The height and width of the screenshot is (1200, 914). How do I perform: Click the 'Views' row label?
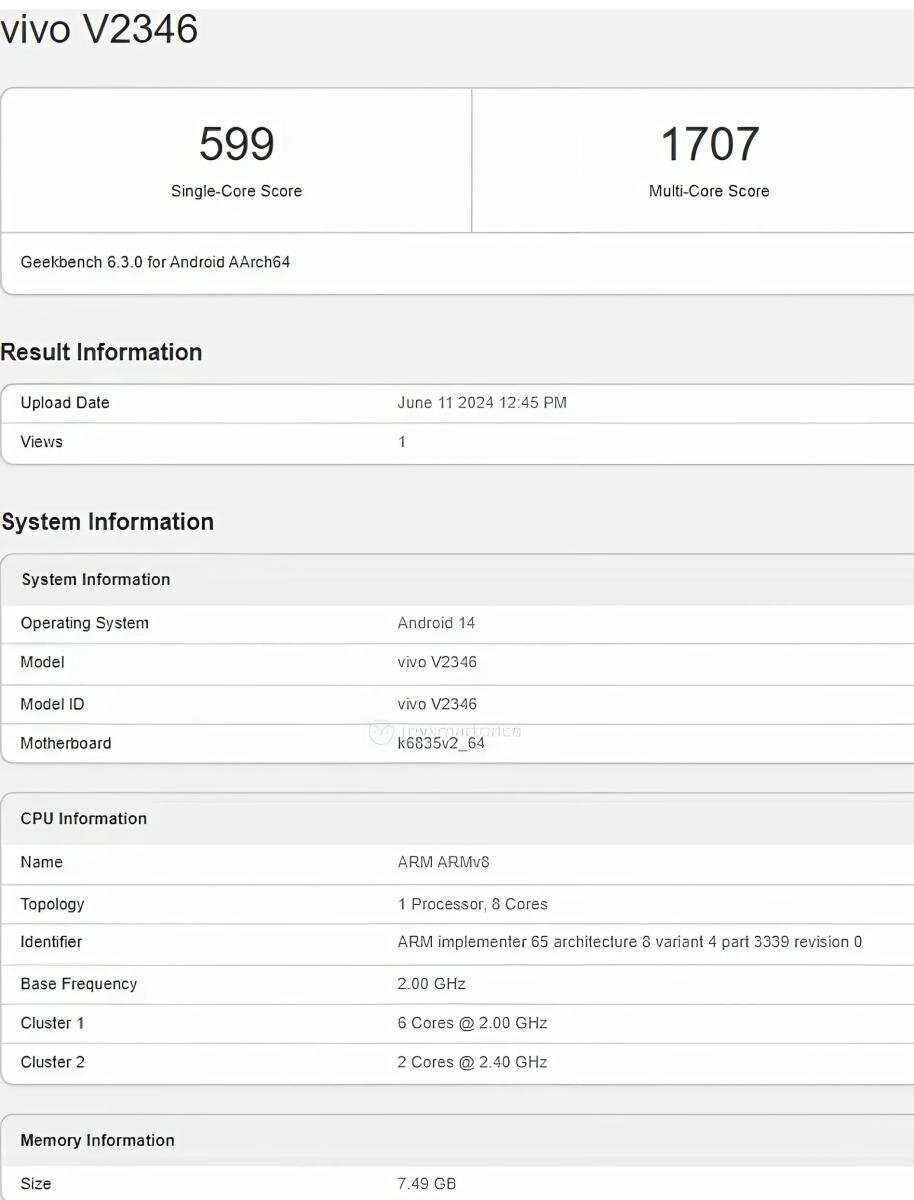(42, 442)
